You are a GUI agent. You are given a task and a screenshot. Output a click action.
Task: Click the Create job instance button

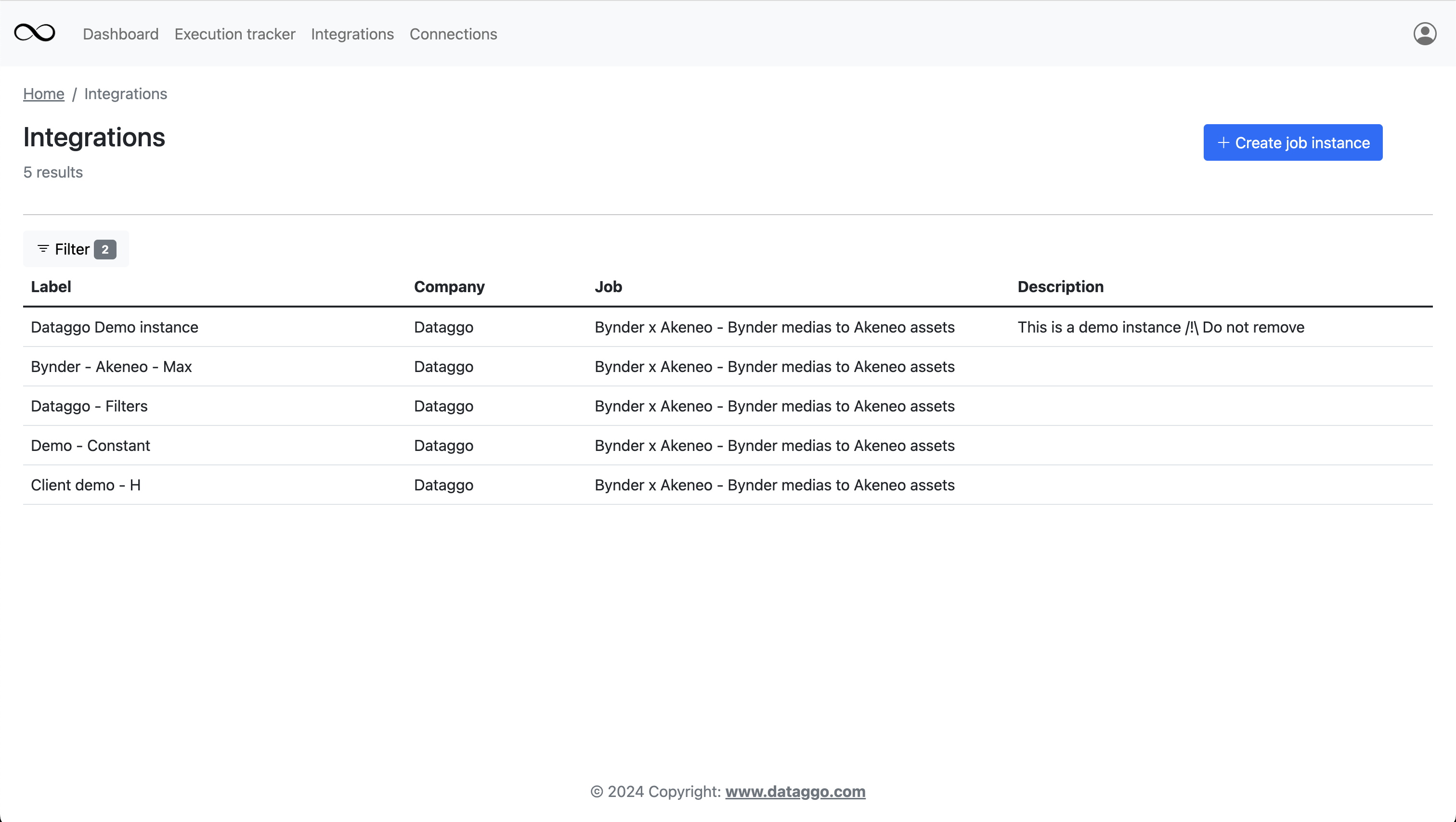coord(1293,142)
